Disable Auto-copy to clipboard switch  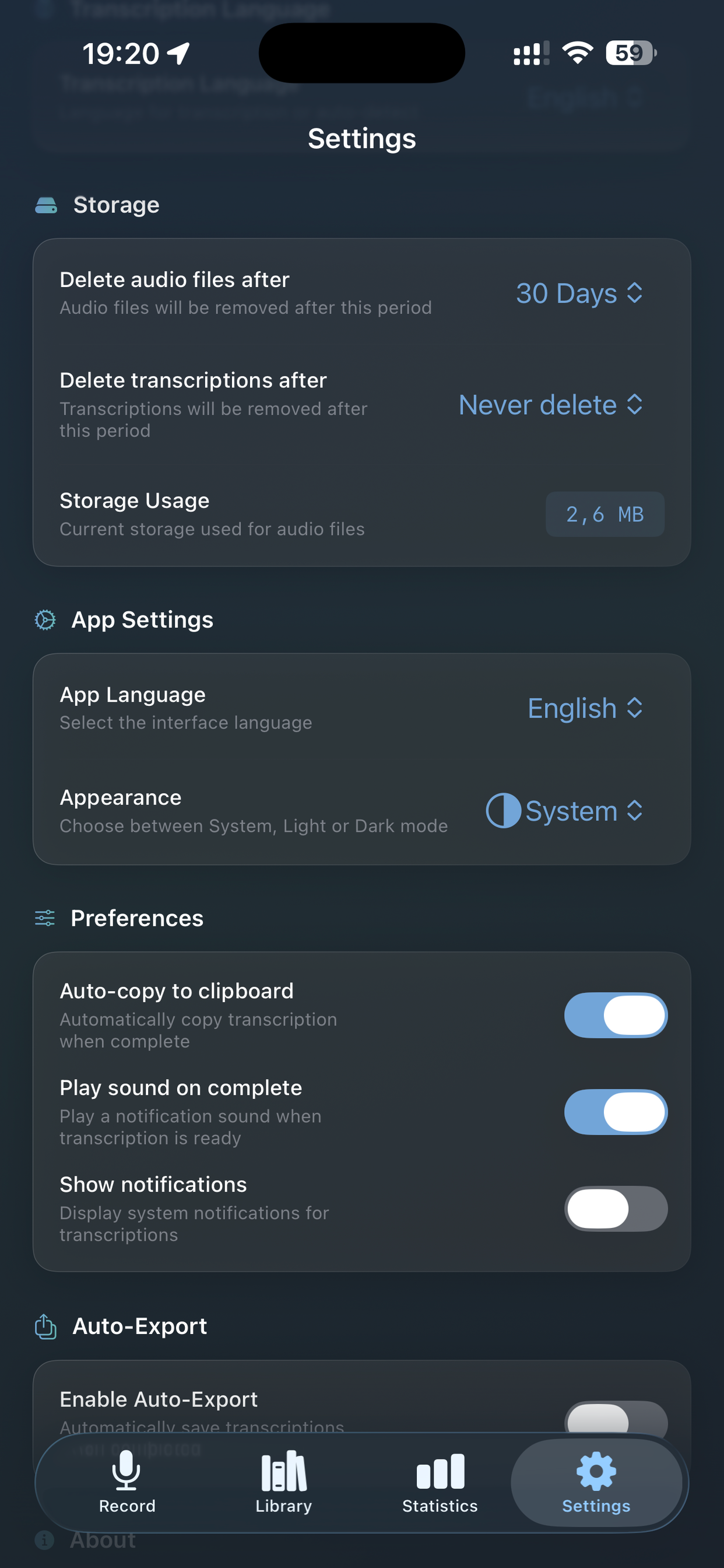616,1016
